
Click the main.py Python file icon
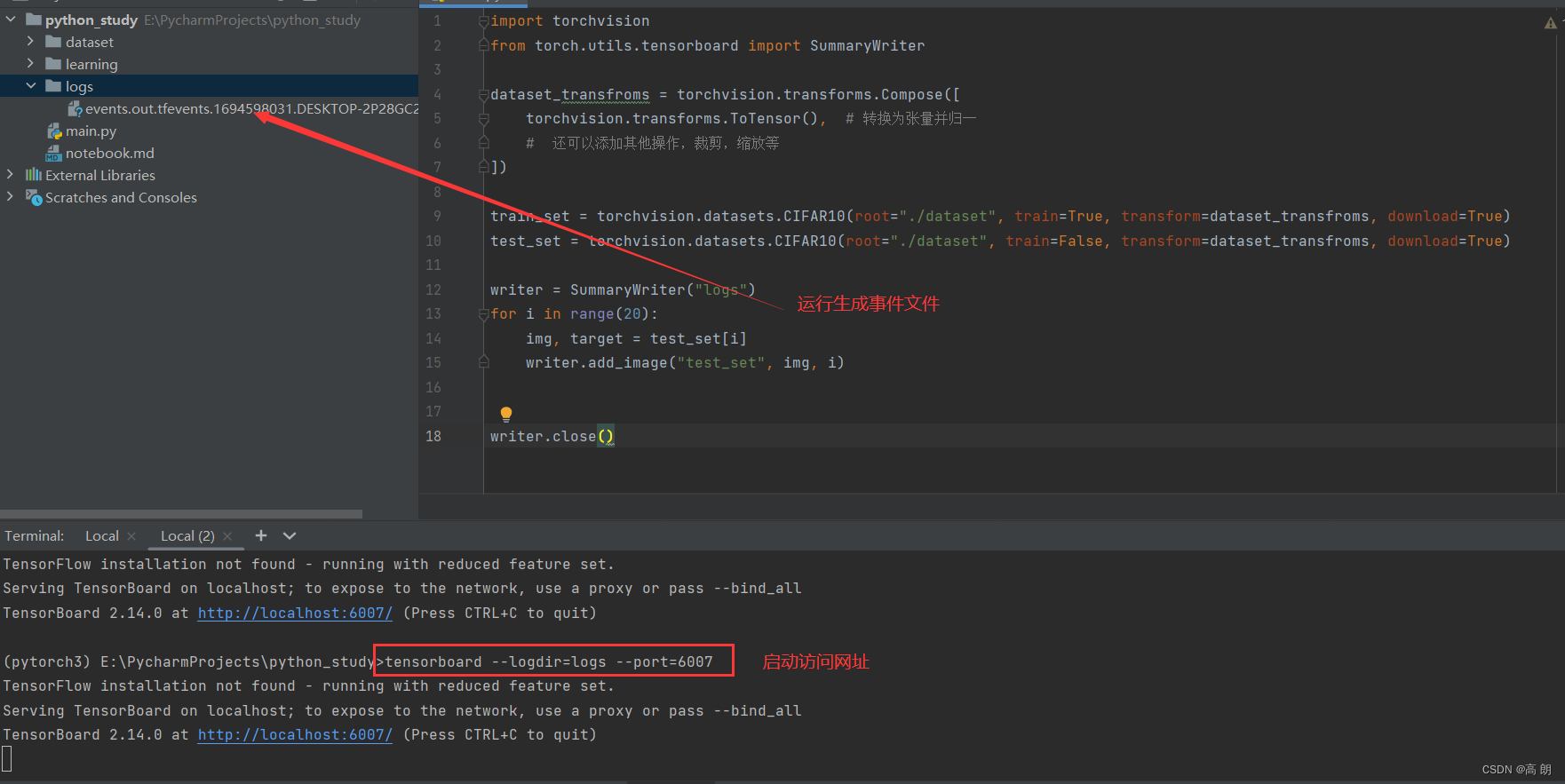coord(54,131)
